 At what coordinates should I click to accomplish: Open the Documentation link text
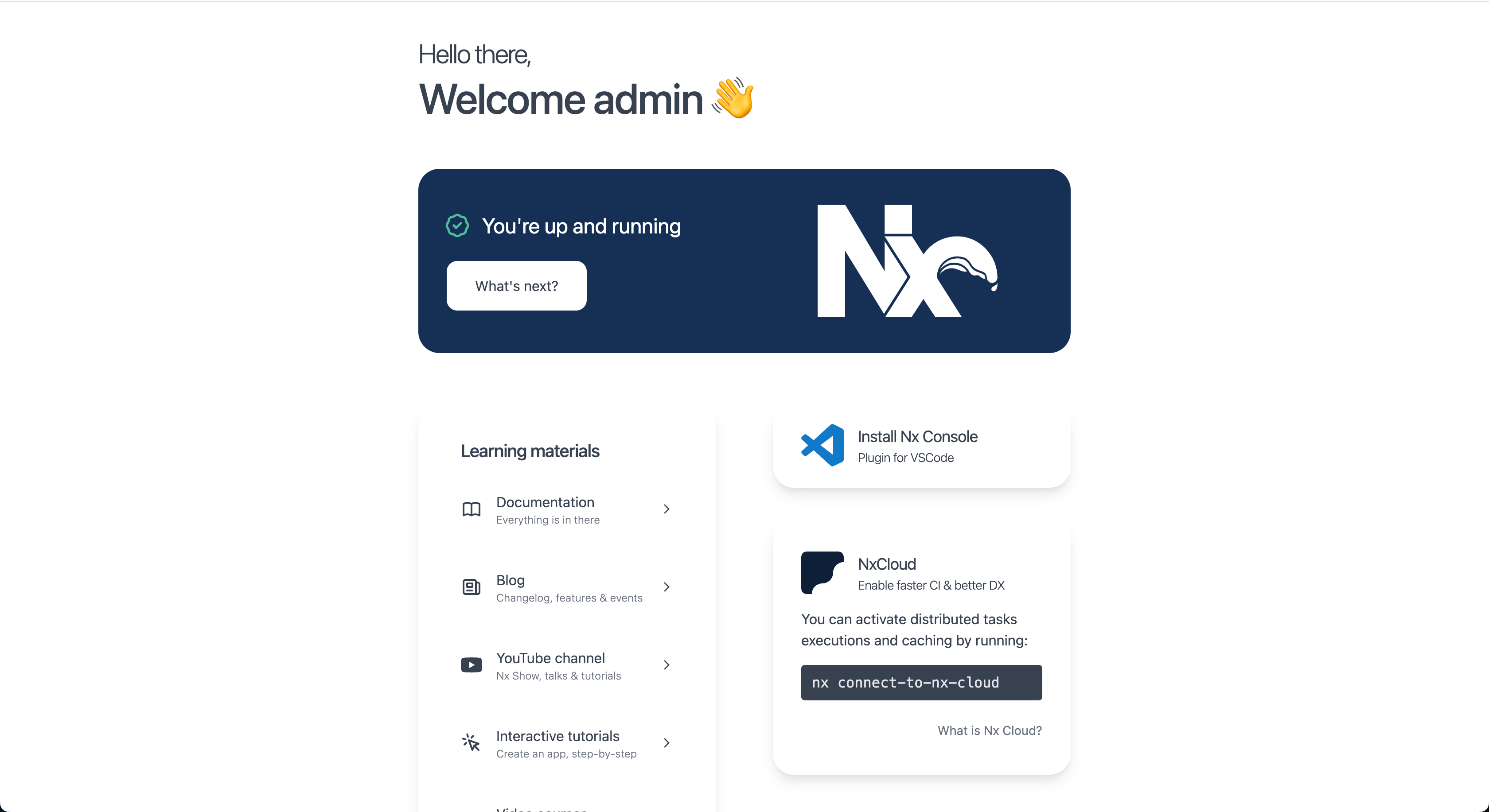pyautogui.click(x=545, y=502)
